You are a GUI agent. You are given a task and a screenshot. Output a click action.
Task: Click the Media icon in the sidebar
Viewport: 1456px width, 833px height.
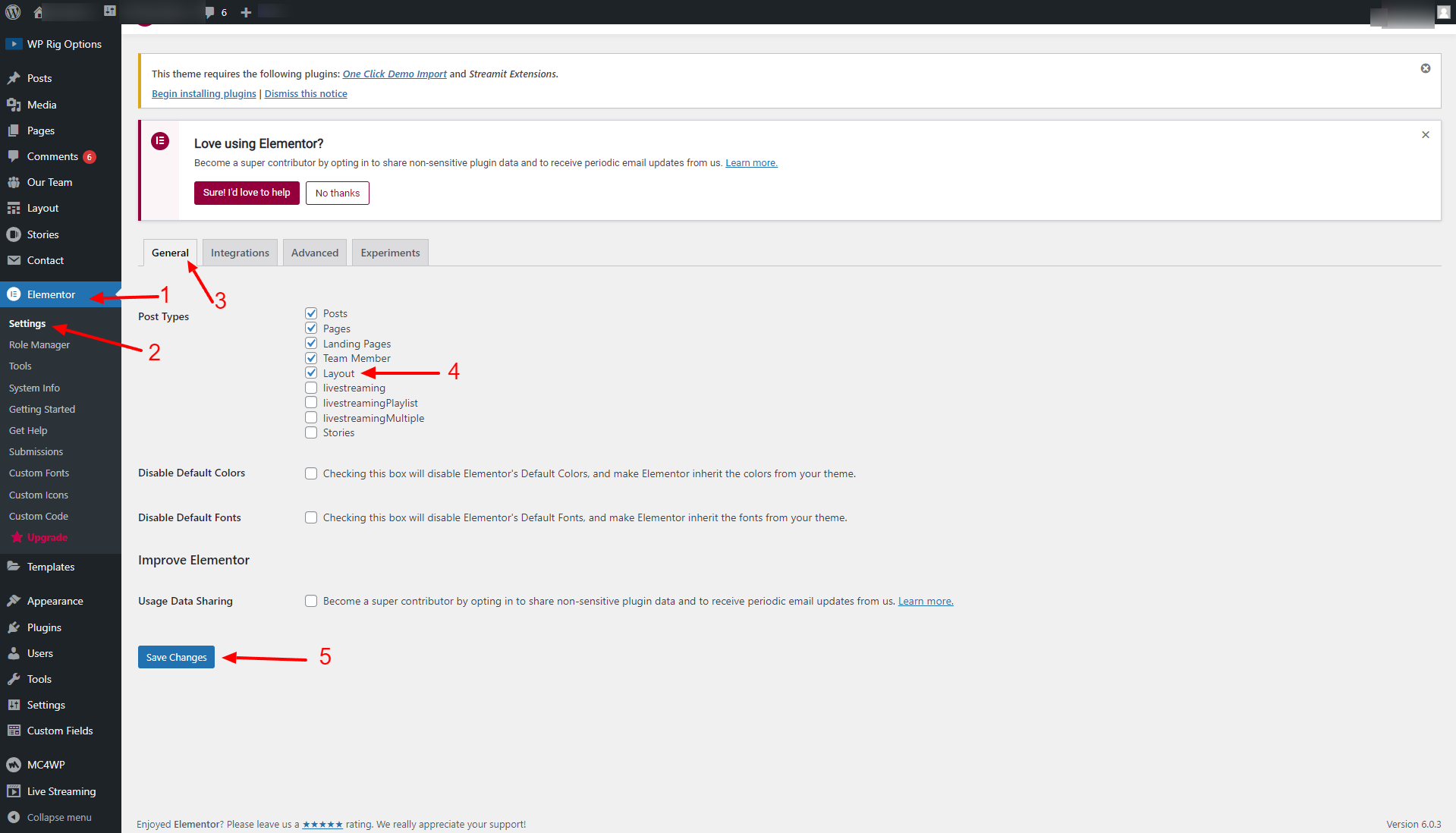pos(14,105)
